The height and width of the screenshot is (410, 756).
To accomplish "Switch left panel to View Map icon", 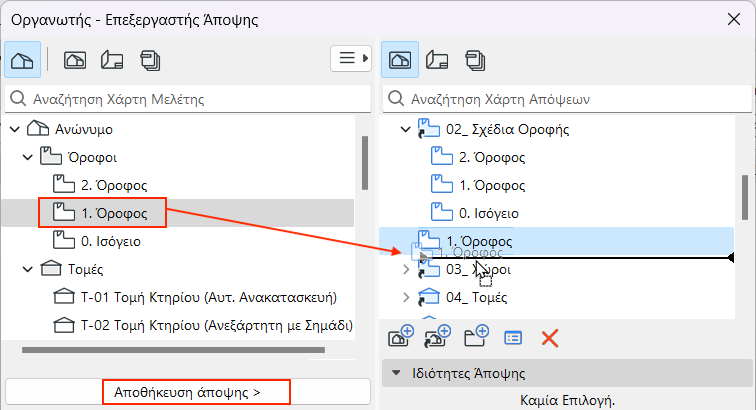I will 75,60.
